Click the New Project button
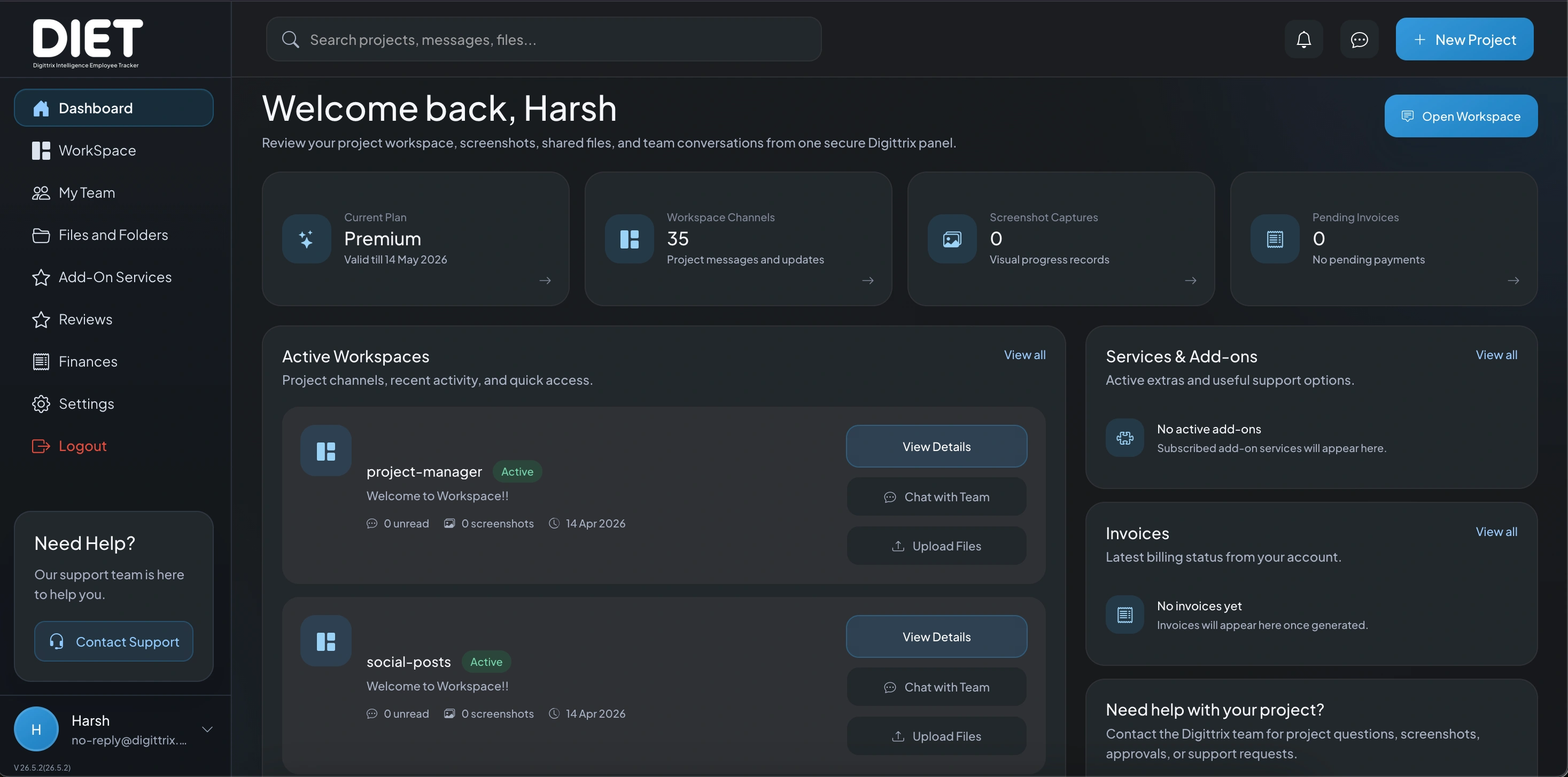Screen dimensions: 1568x777 1464,40
